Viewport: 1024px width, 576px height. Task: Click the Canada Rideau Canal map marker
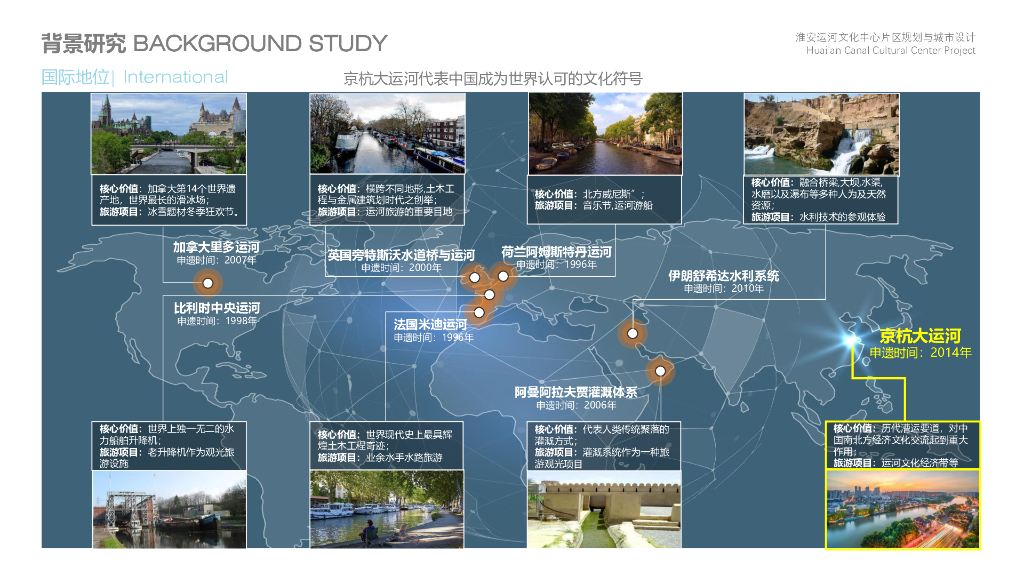(208, 283)
